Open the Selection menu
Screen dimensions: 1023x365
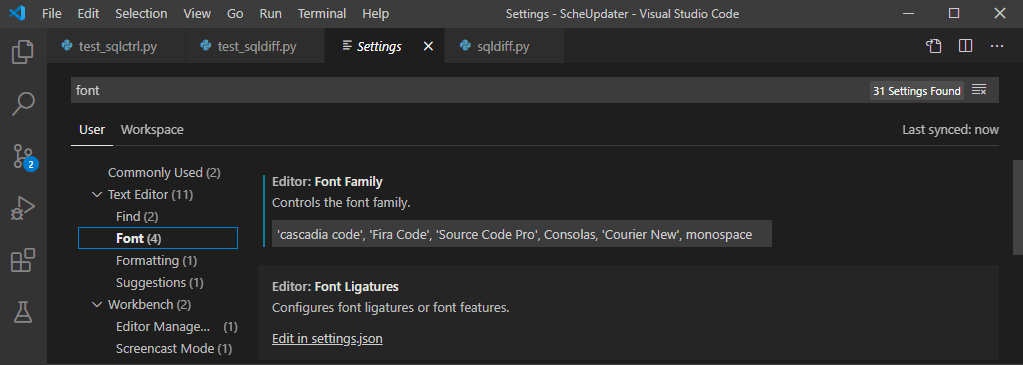click(141, 13)
